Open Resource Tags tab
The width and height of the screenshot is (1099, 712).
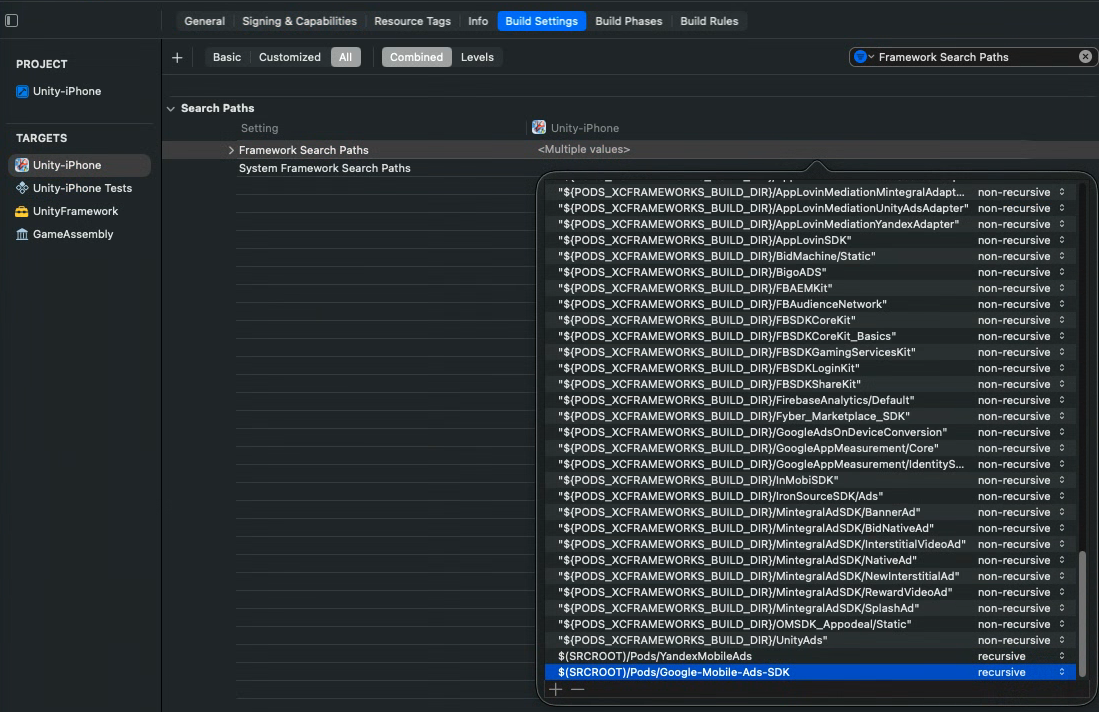412,21
